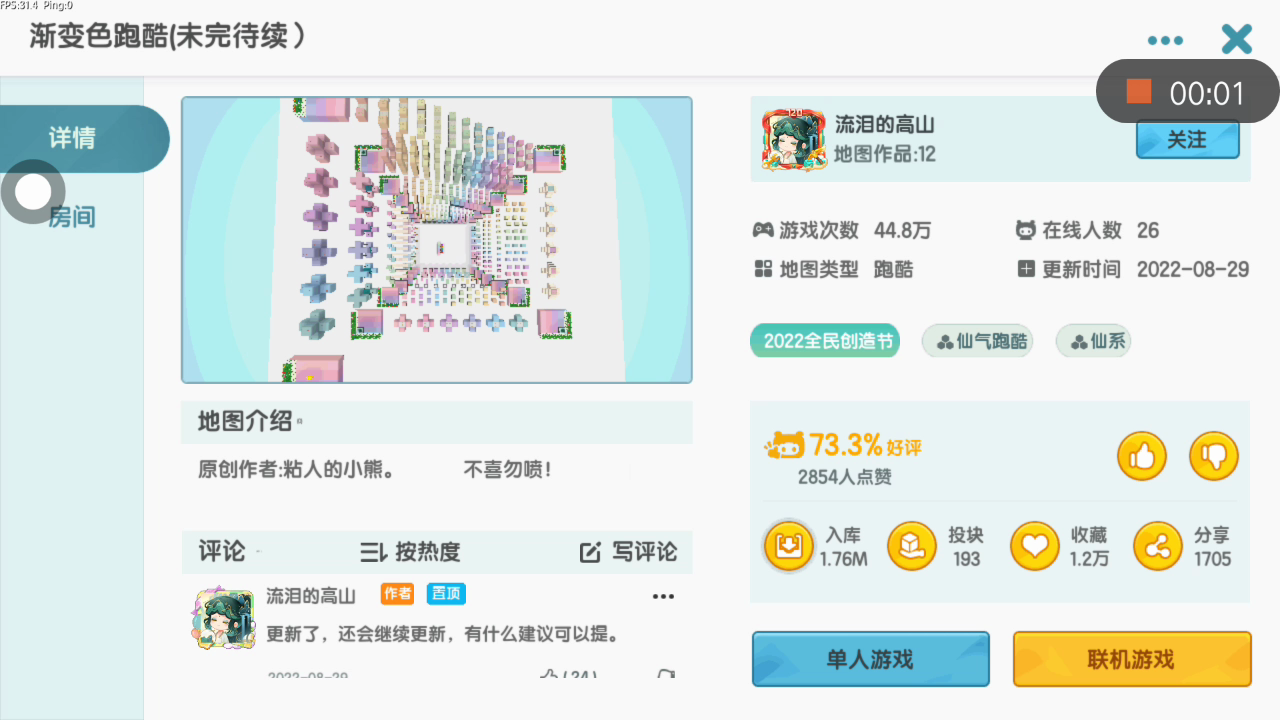Select the 仙气跑酷 tag
The width and height of the screenshot is (1280, 720).
click(x=978, y=341)
